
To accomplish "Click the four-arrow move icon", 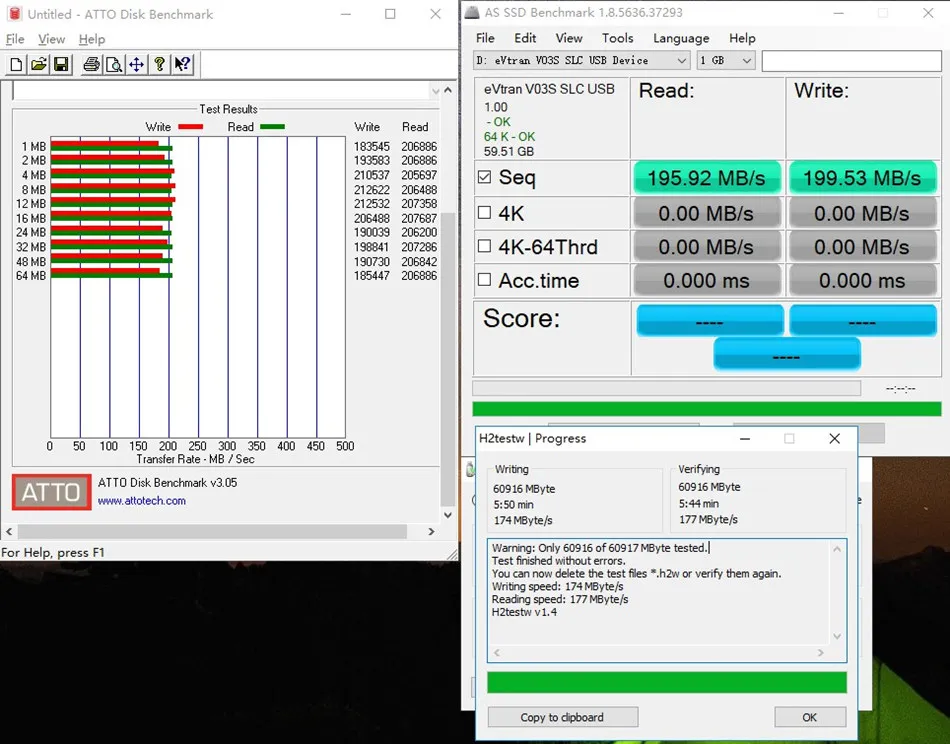I will 136,65.
